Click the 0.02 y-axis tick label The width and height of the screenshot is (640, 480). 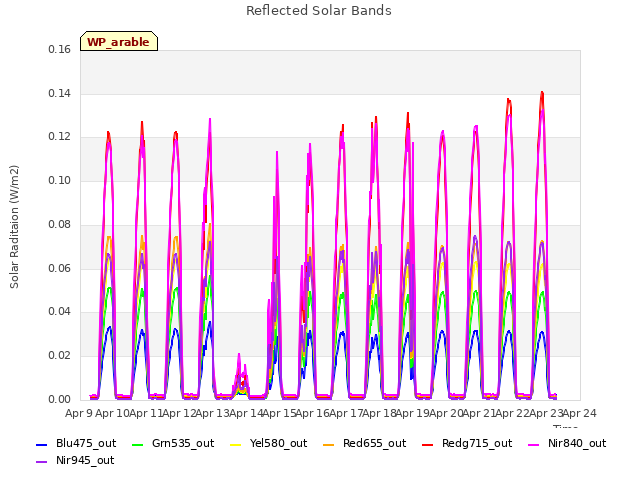point(59,356)
